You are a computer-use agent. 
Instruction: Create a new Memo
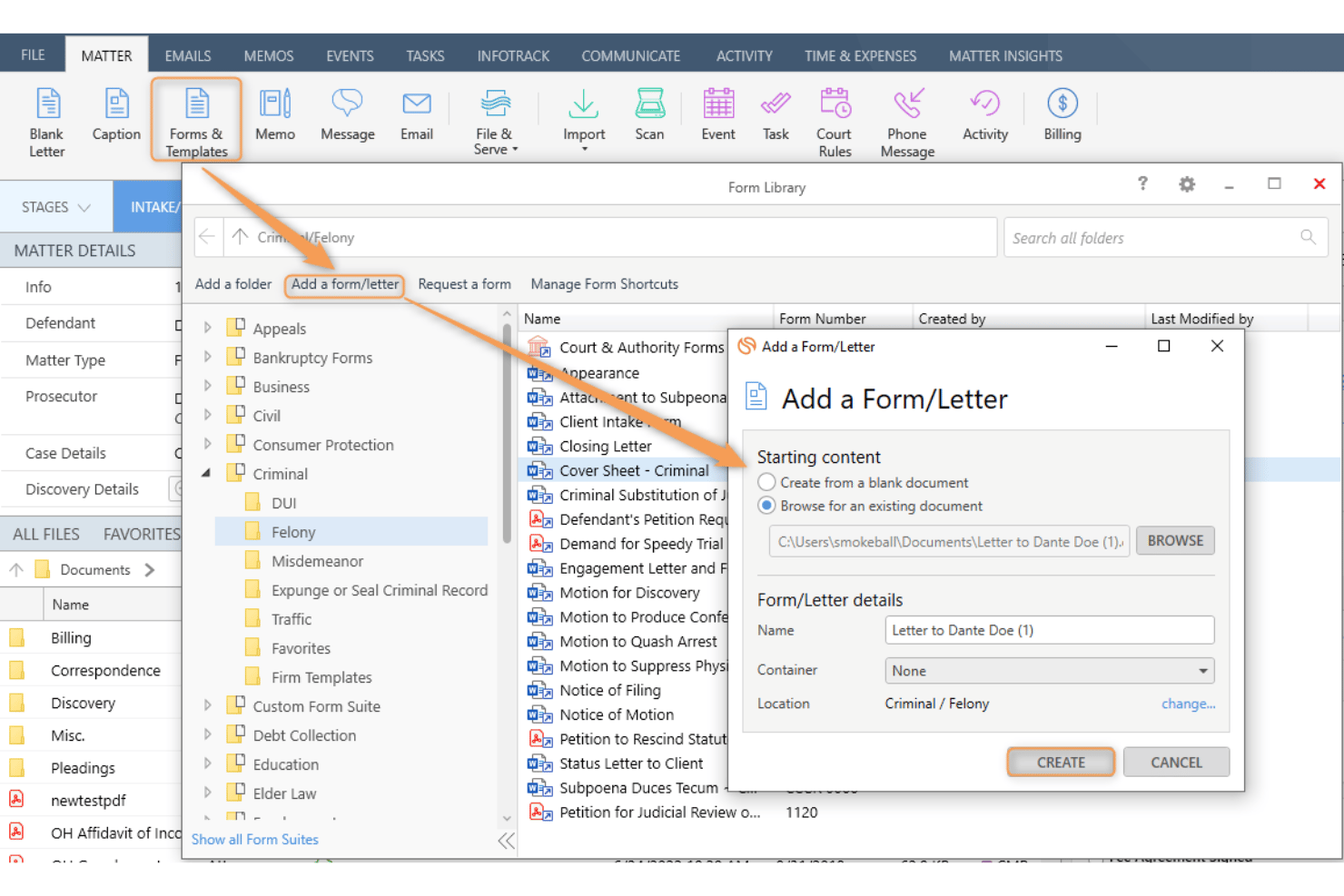tap(275, 115)
